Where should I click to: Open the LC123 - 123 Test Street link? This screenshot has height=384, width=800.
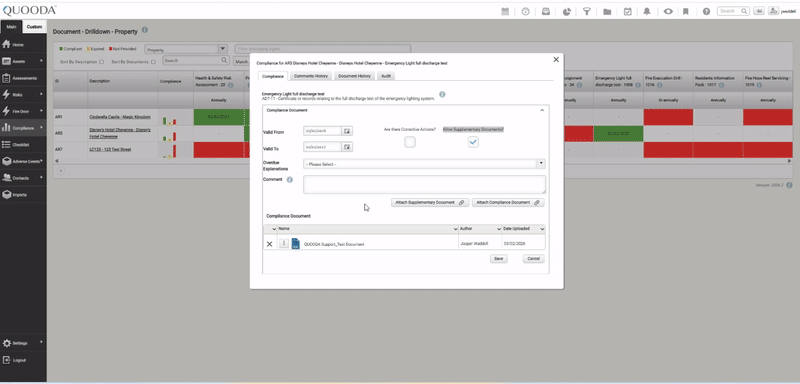pos(110,149)
